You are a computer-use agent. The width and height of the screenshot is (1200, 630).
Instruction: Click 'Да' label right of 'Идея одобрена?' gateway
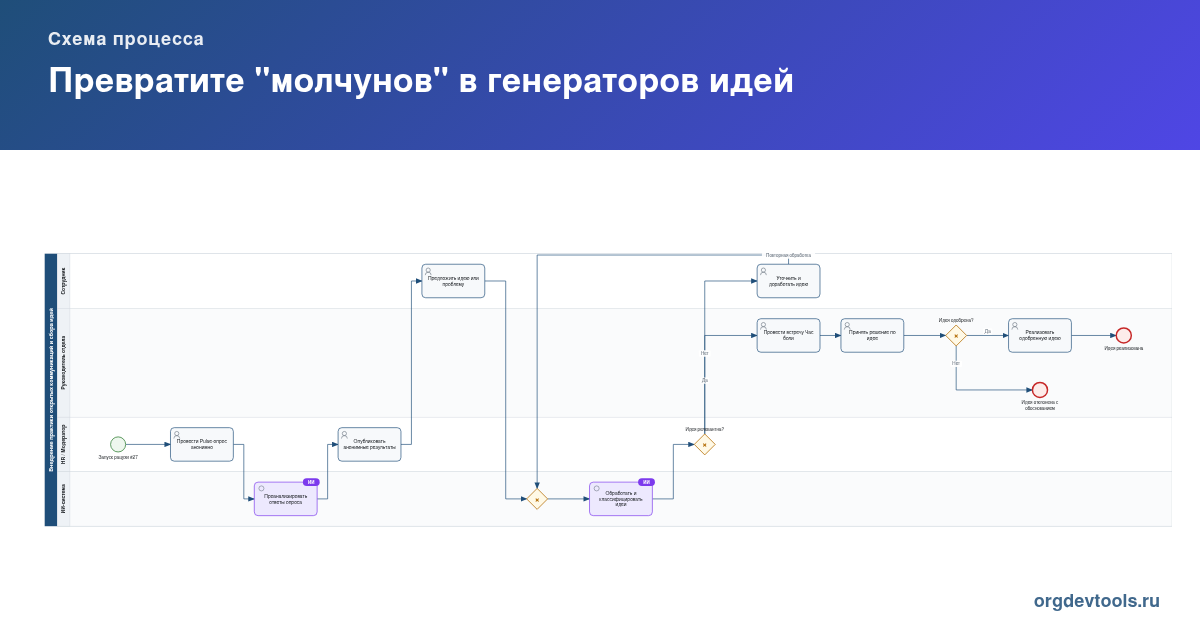click(x=988, y=331)
